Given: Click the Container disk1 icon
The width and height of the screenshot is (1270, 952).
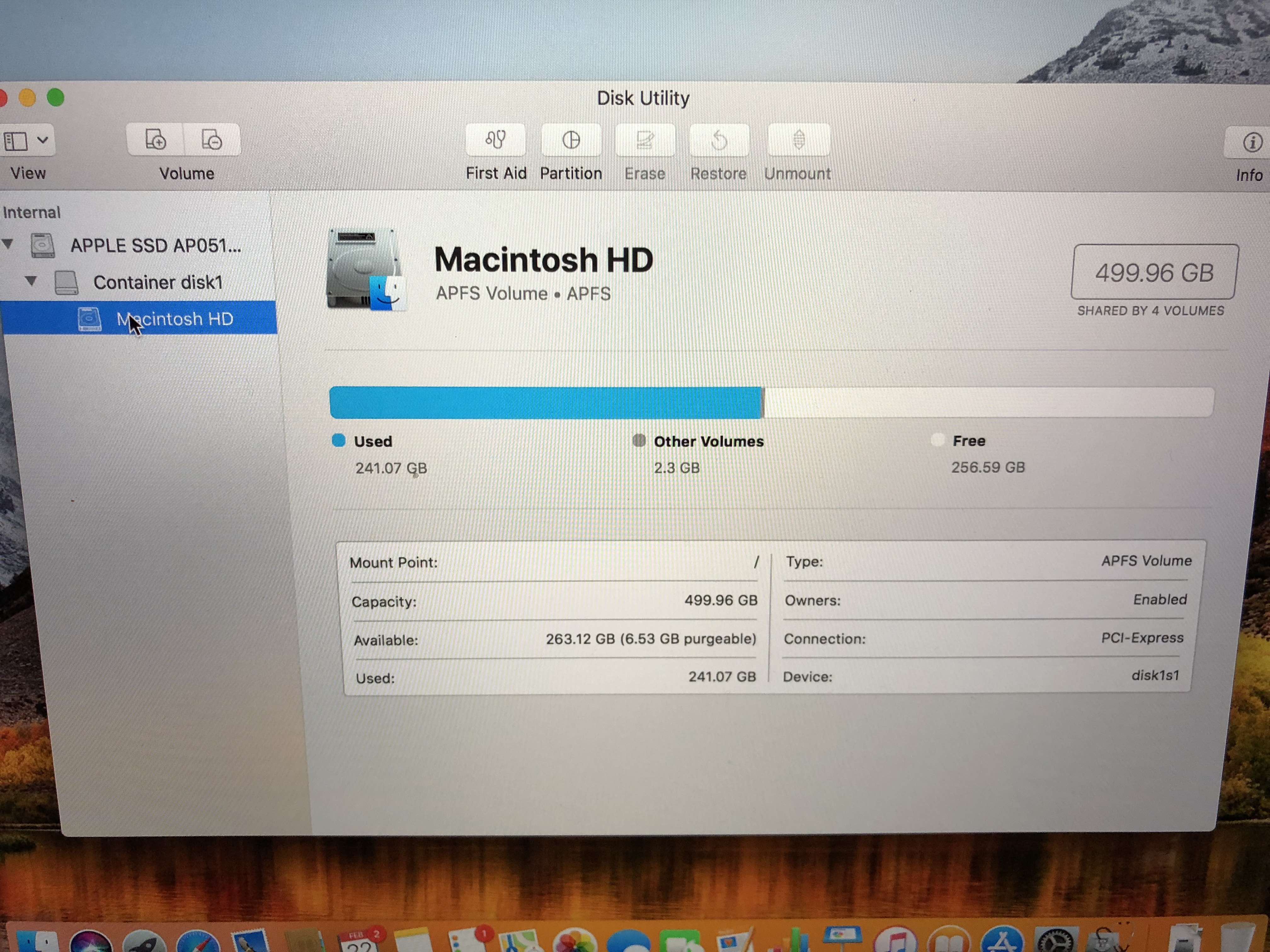Looking at the screenshot, I should pyautogui.click(x=66, y=282).
